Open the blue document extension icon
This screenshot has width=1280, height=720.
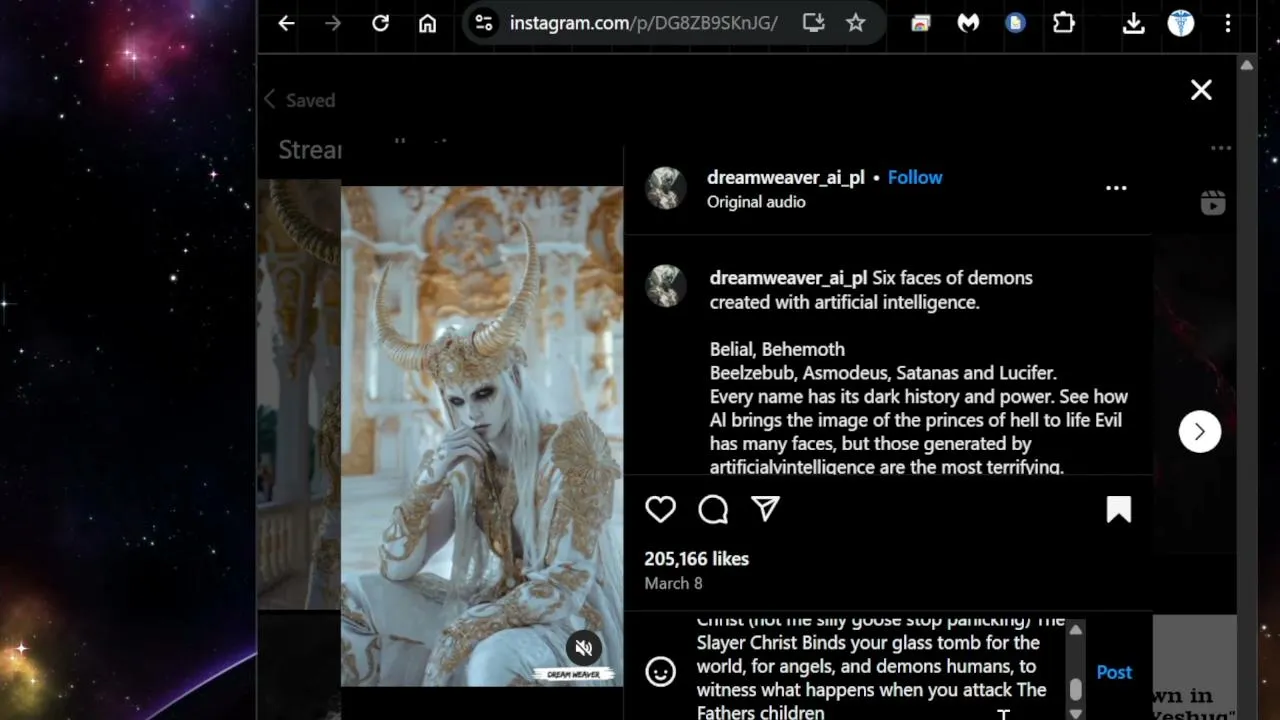1016,23
